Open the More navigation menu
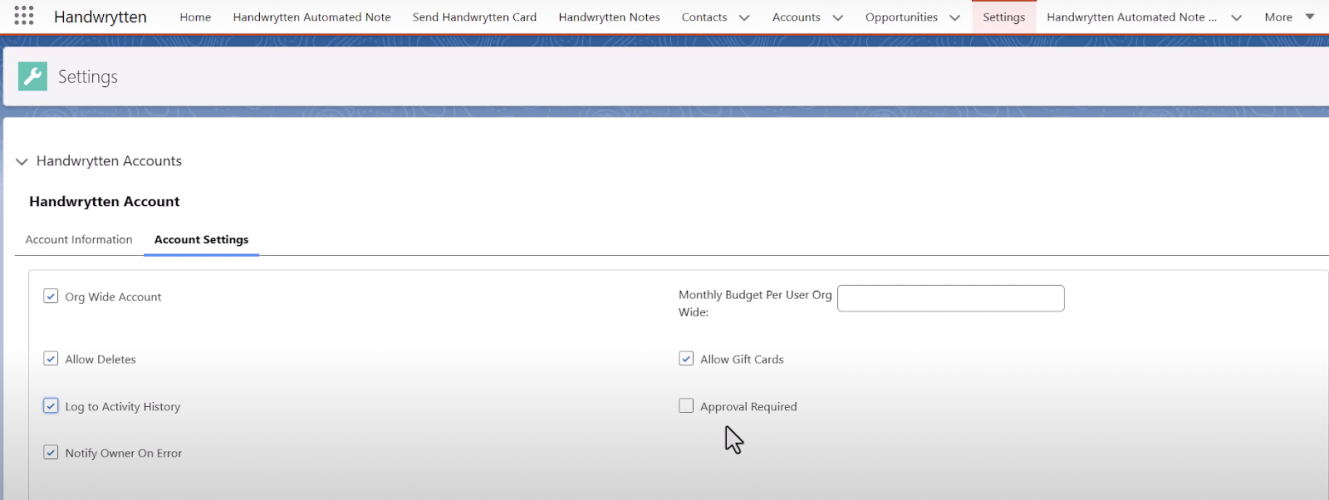This screenshot has height=500, width=1329. [x=1289, y=17]
